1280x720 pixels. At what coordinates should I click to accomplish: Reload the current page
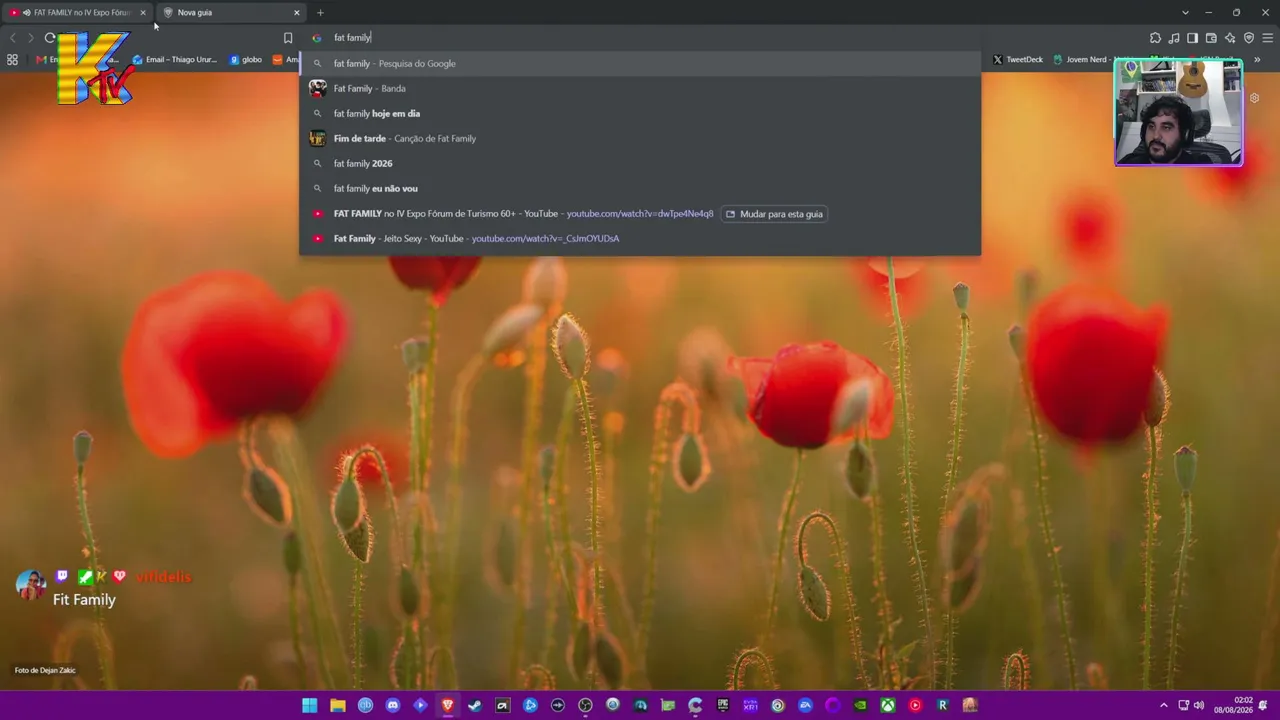pos(49,38)
